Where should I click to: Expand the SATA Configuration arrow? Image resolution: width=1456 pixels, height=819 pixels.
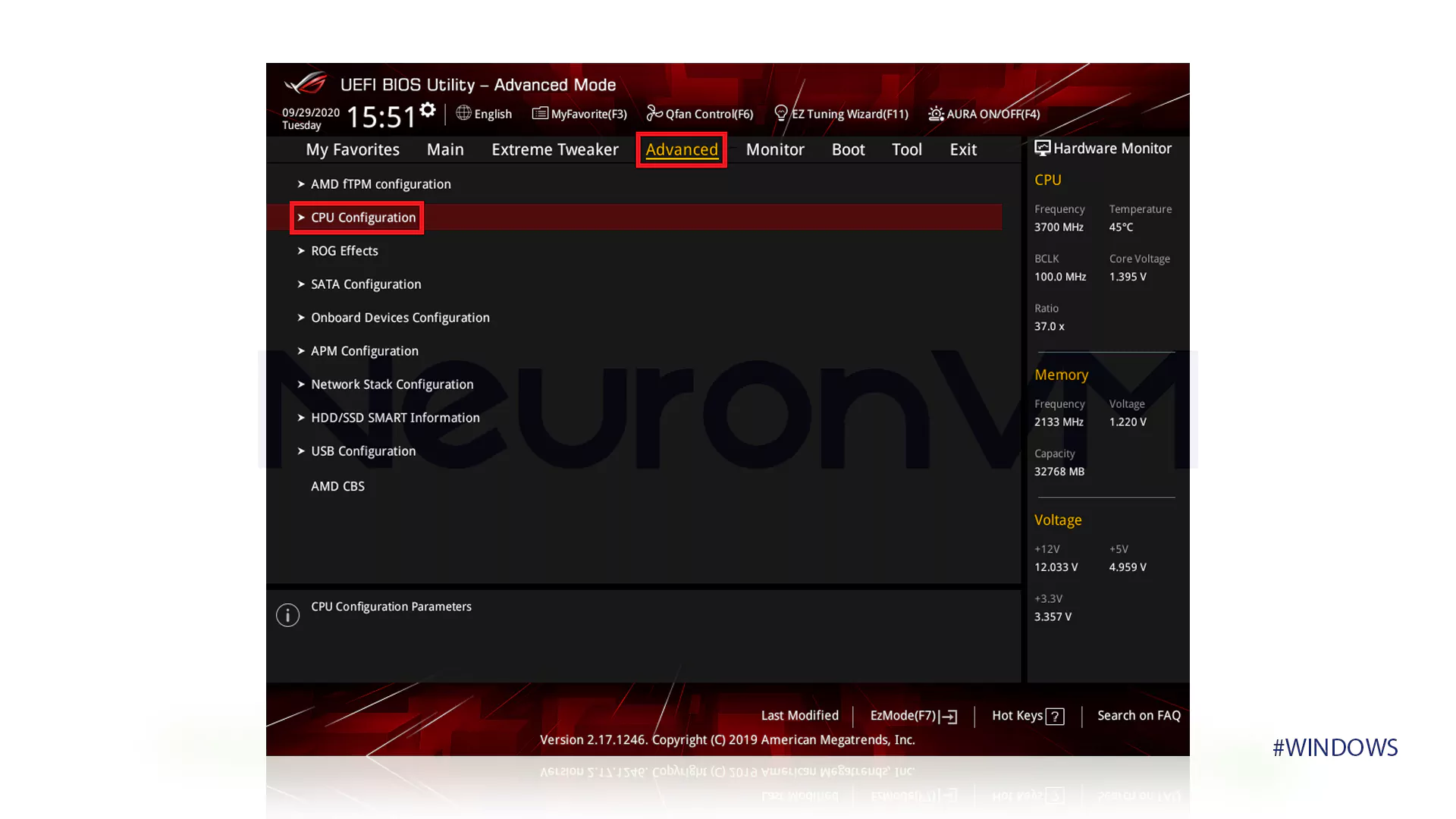click(301, 284)
